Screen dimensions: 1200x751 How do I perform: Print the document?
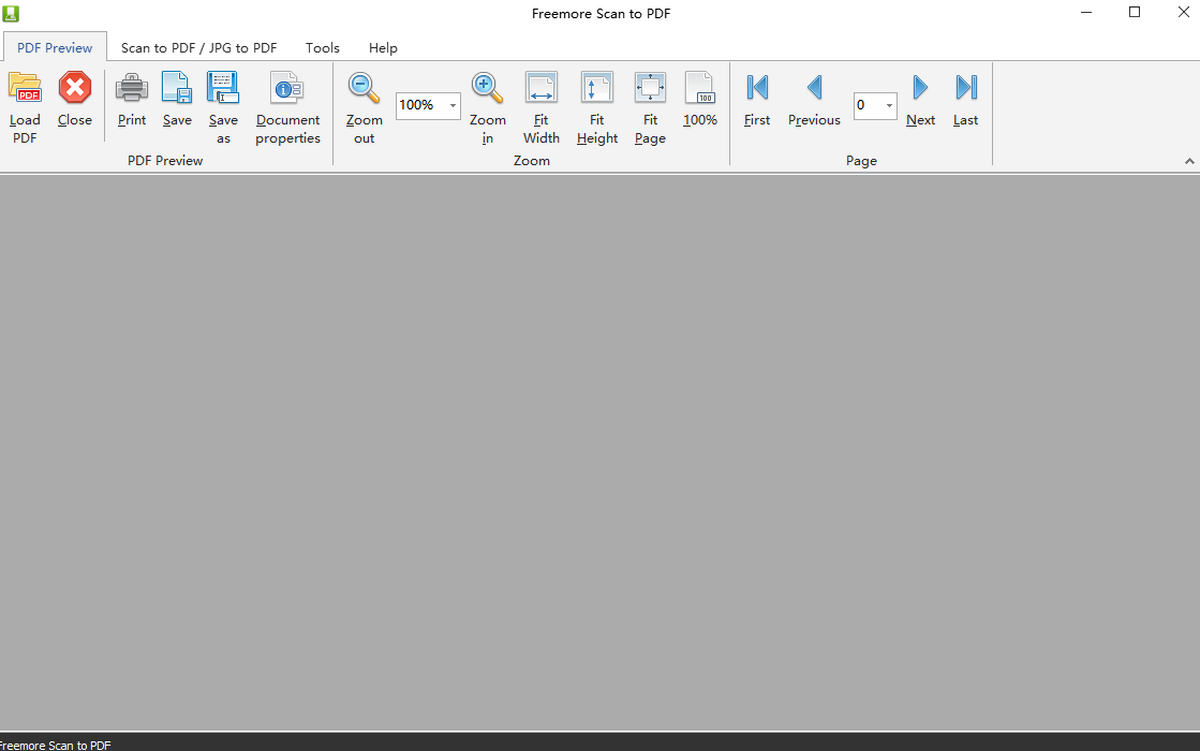[x=132, y=100]
